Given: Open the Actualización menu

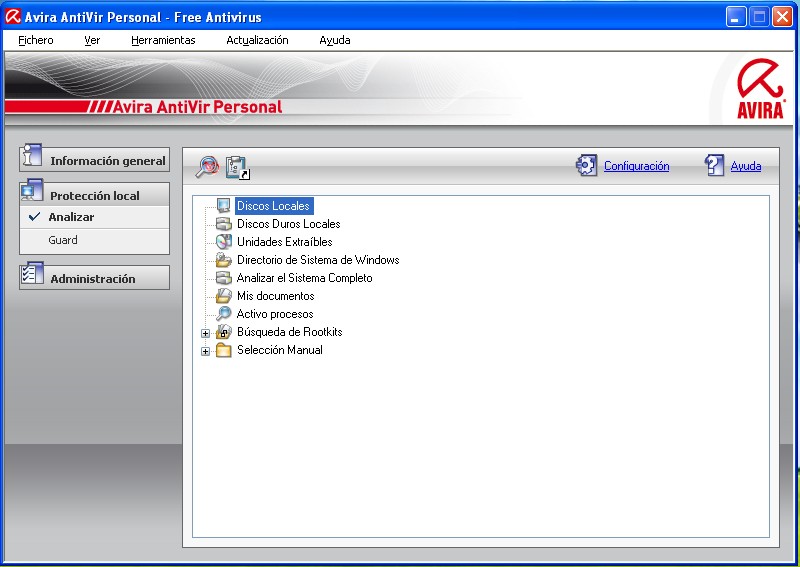Looking at the screenshot, I should (257, 40).
